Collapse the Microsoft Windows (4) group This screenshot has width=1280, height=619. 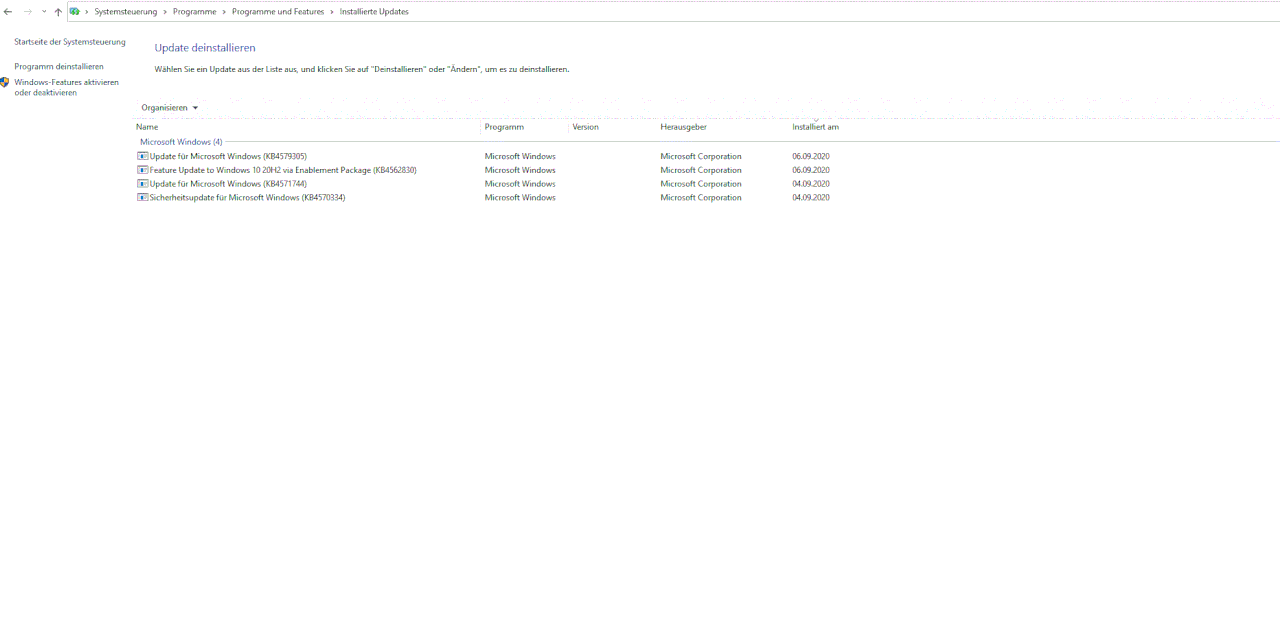click(x=181, y=142)
